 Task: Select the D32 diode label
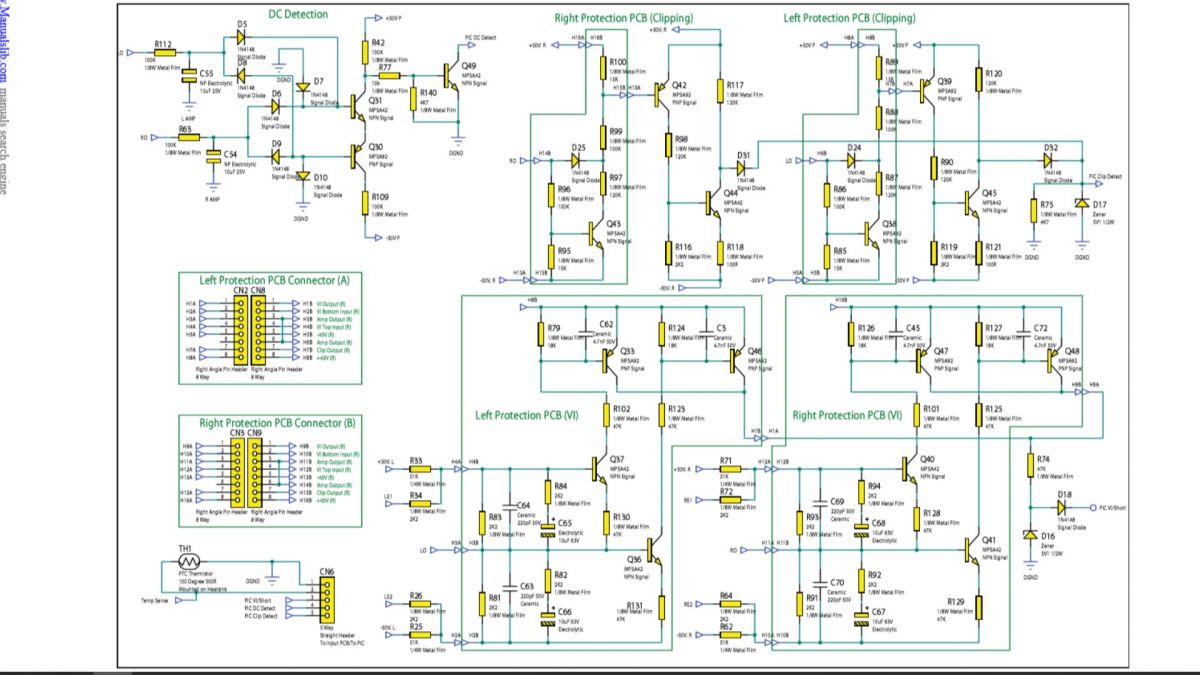(1051, 148)
